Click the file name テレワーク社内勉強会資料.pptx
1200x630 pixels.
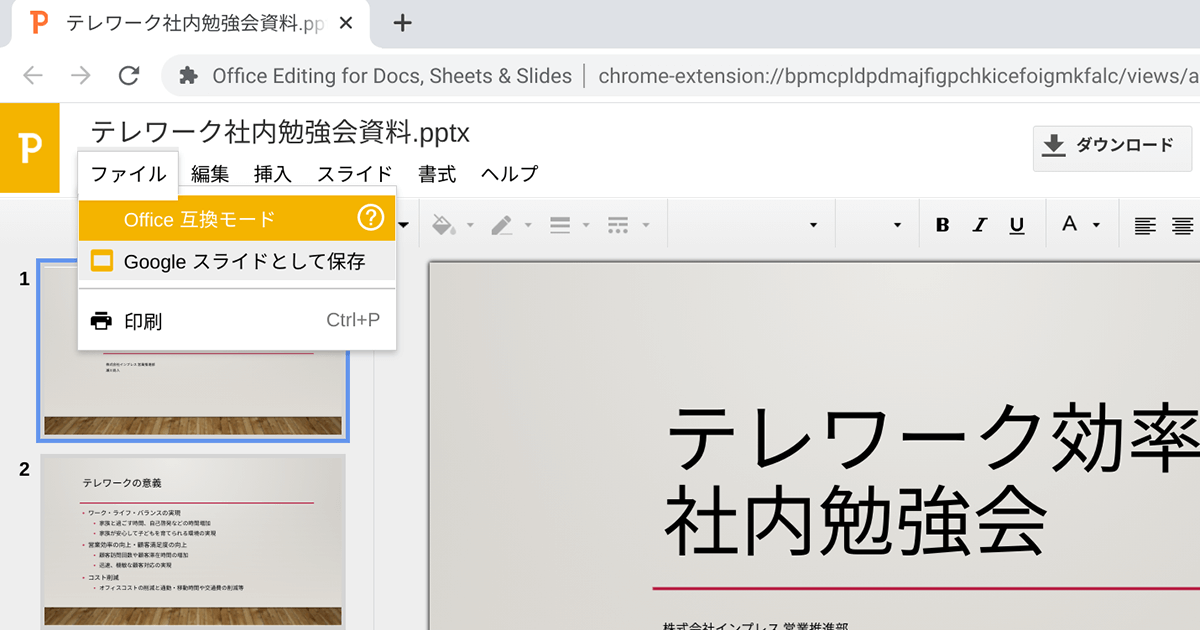click(x=280, y=132)
